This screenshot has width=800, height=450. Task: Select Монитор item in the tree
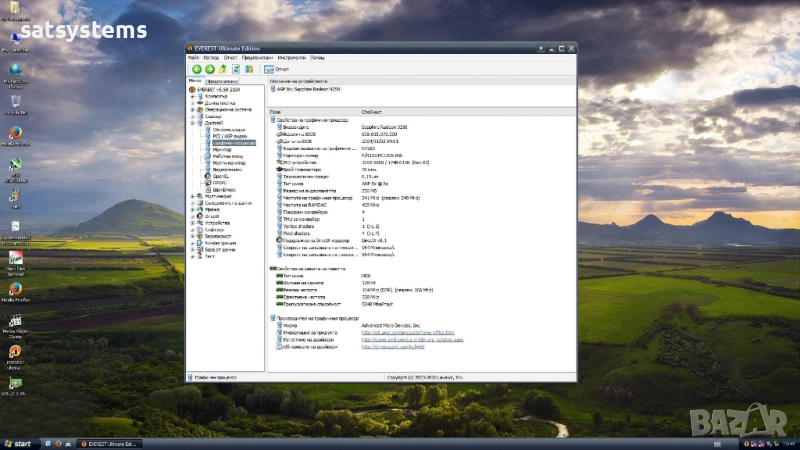[222, 149]
